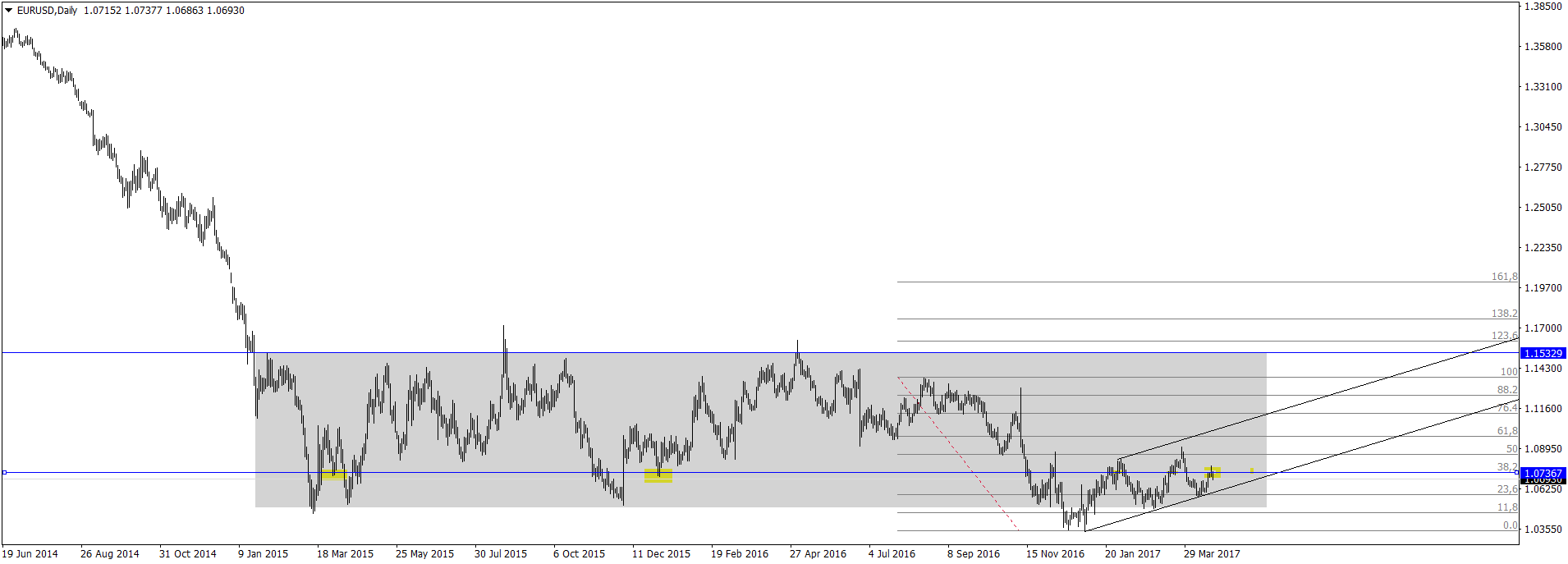Click the 38,2 Fibonacci level label
The height and width of the screenshot is (564, 1568).
(x=1507, y=467)
